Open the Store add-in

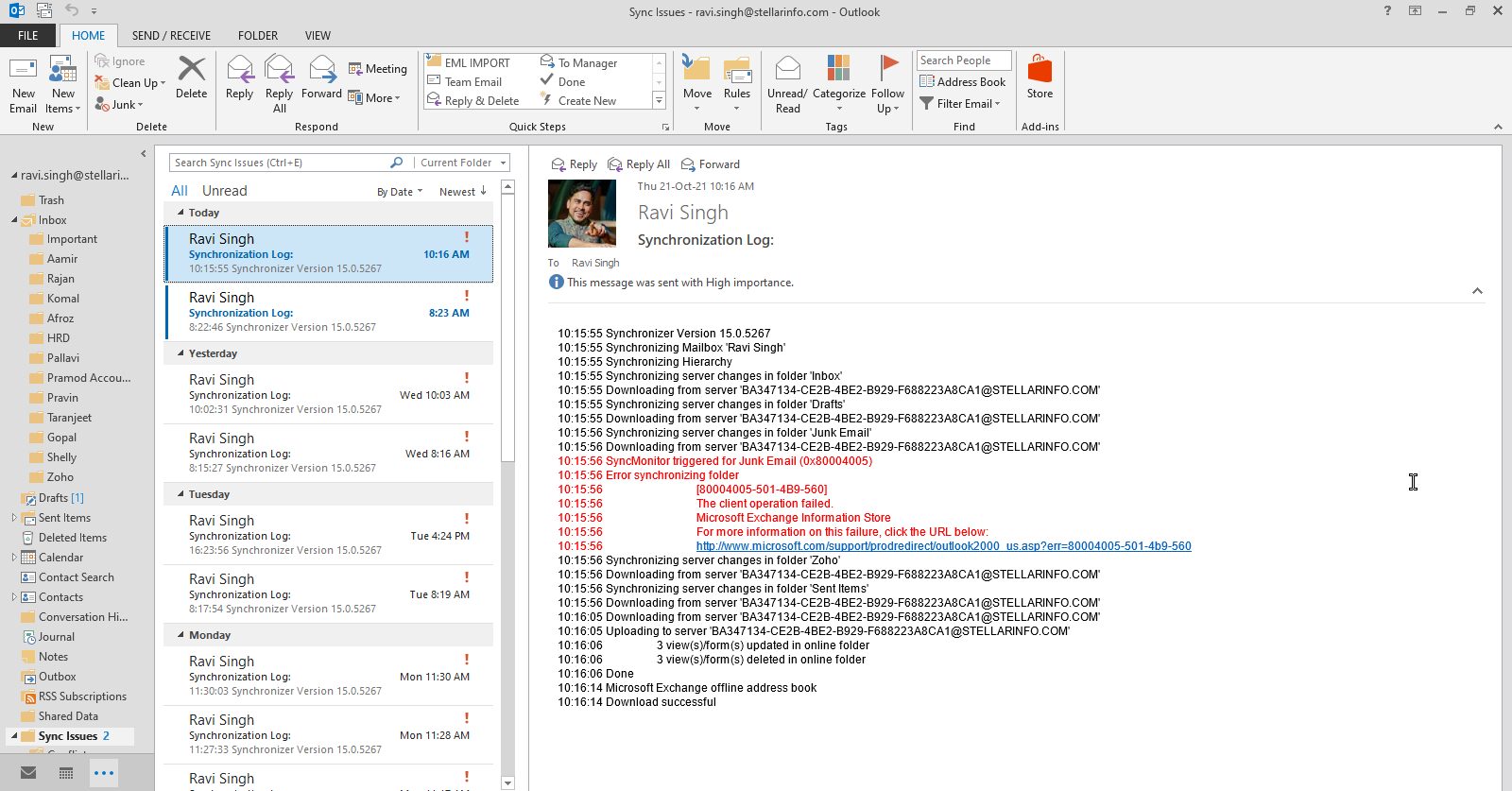tap(1039, 77)
